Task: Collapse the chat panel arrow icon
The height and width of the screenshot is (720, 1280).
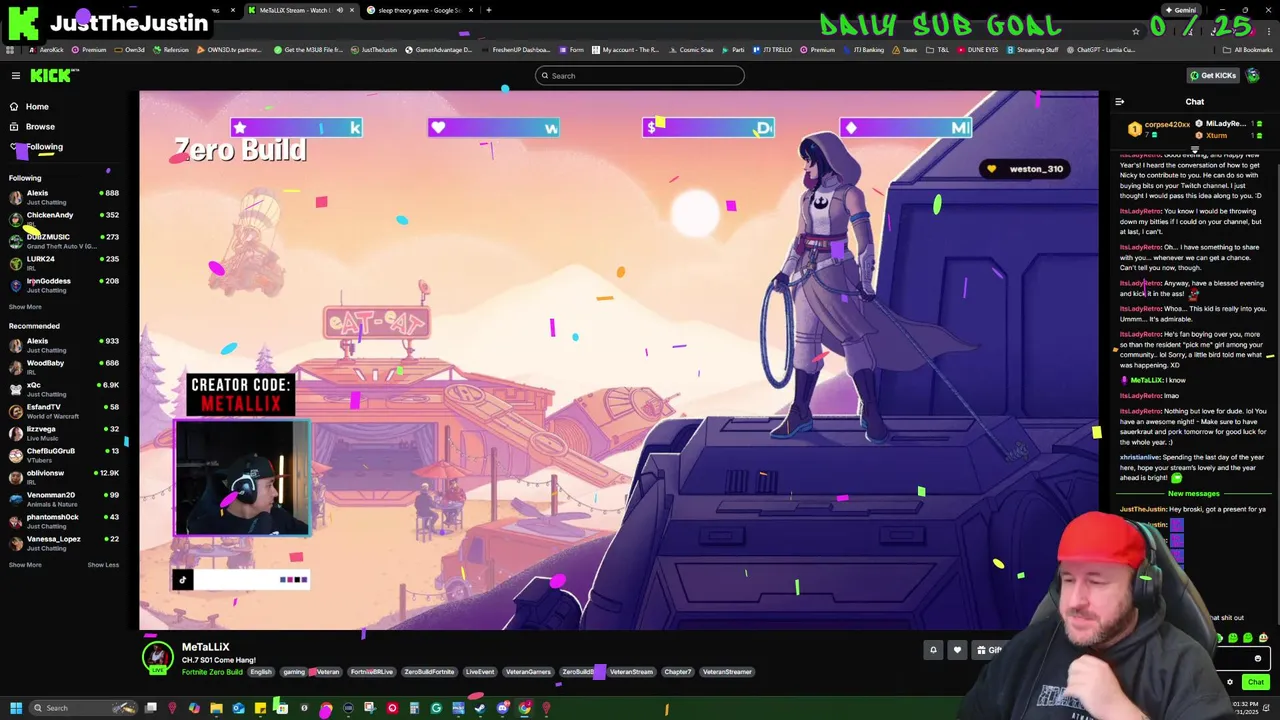Action: 1119,101
